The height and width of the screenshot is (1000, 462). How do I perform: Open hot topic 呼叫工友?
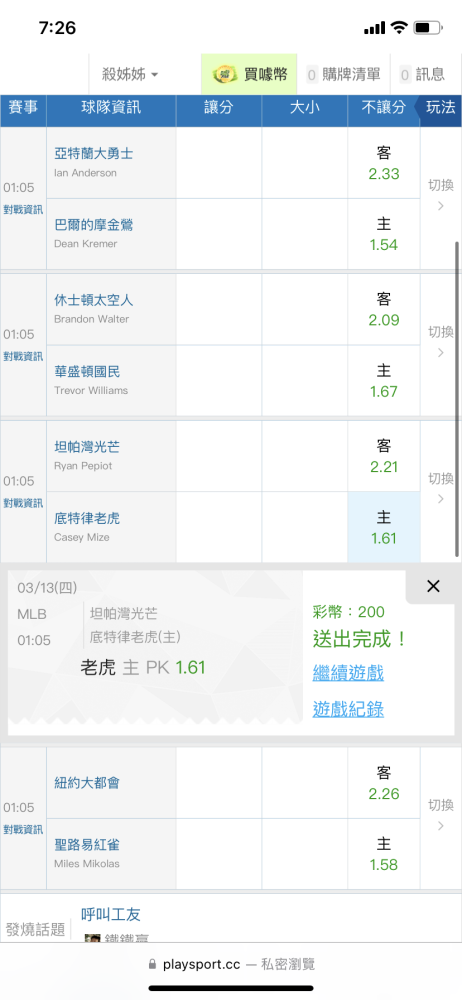(x=111, y=914)
